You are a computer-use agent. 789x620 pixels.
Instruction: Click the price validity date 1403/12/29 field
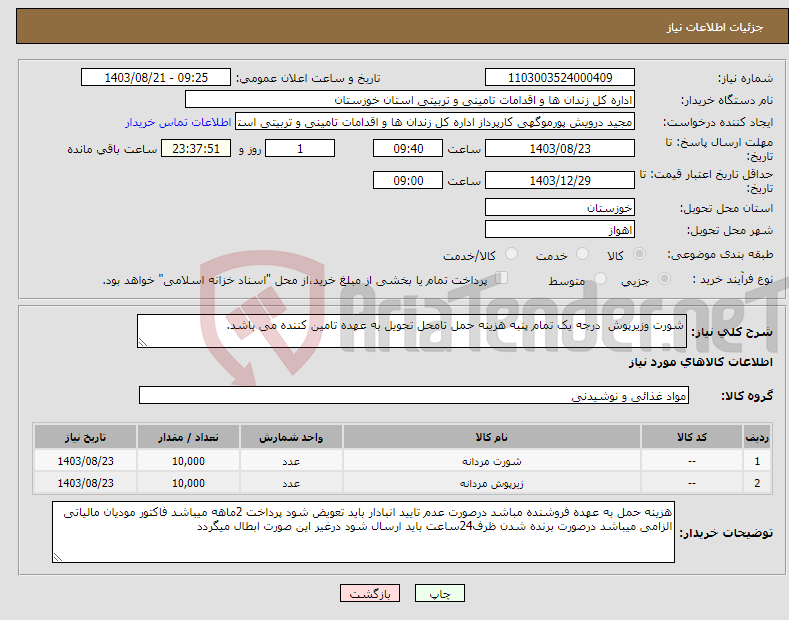coord(560,180)
